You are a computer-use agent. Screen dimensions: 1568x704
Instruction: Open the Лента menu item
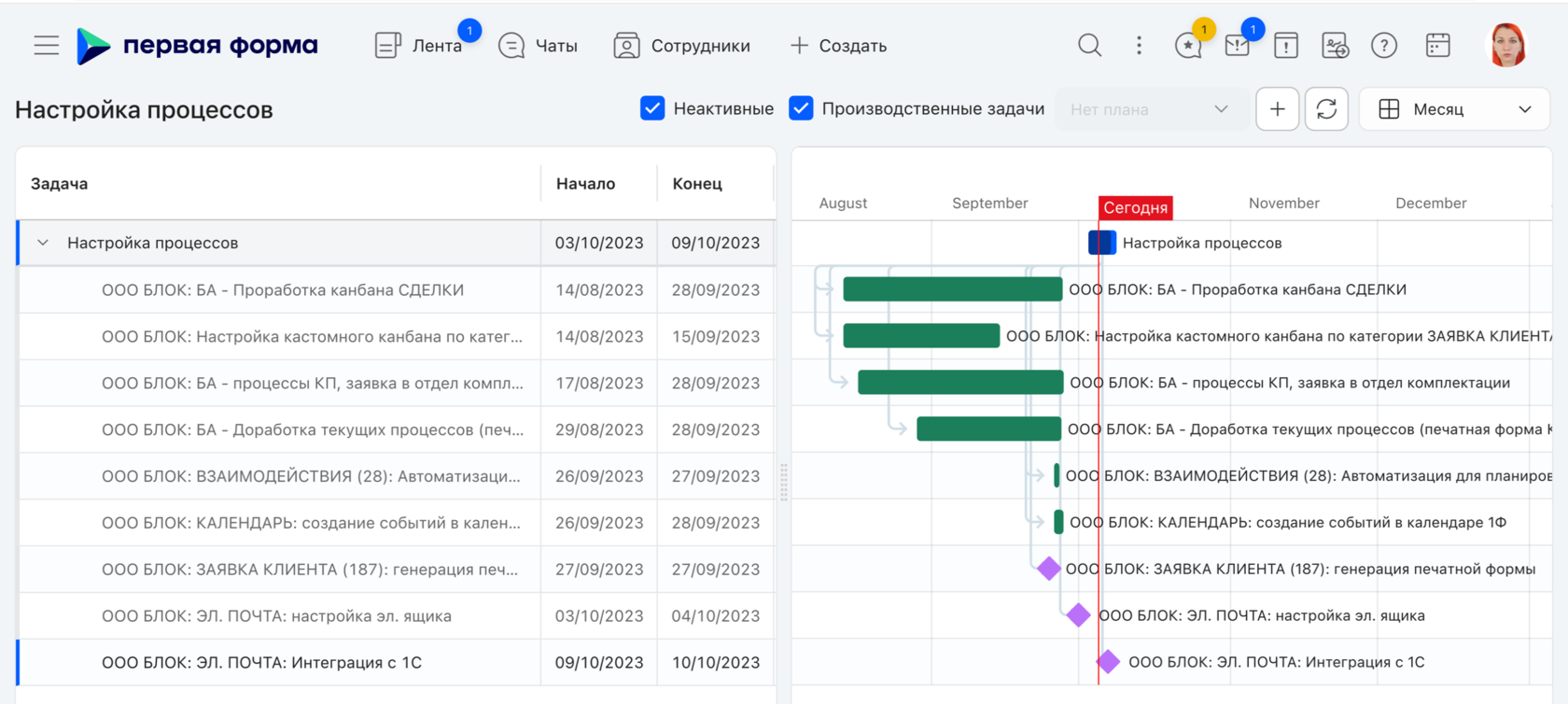(x=419, y=46)
